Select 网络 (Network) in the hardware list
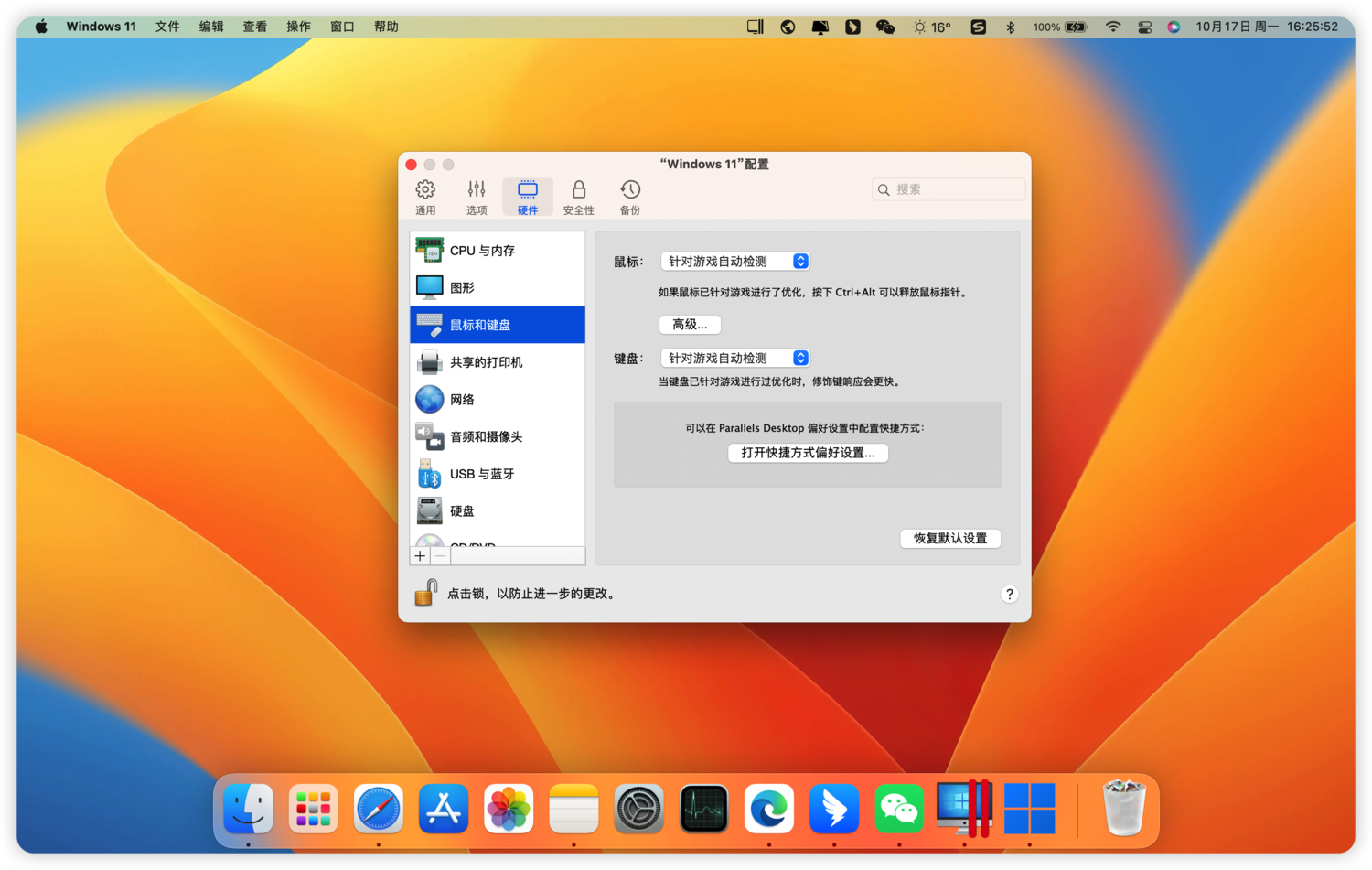1372x870 pixels. (x=498, y=399)
